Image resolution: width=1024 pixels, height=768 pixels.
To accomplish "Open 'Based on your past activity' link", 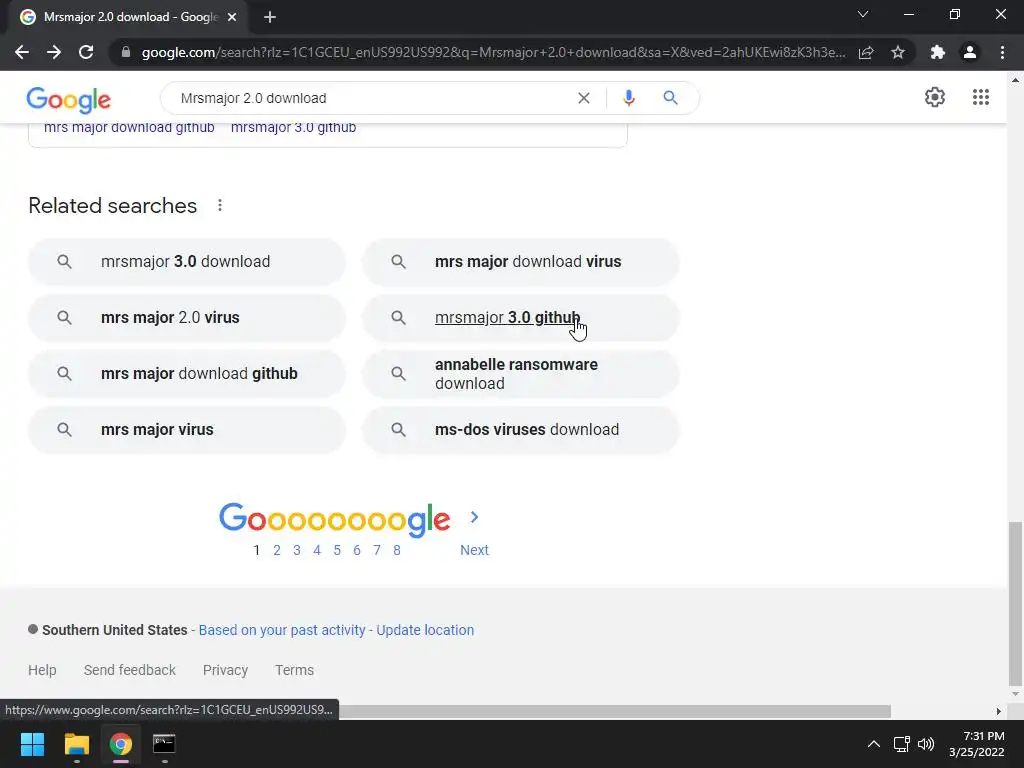I will pyautogui.click(x=281, y=630).
